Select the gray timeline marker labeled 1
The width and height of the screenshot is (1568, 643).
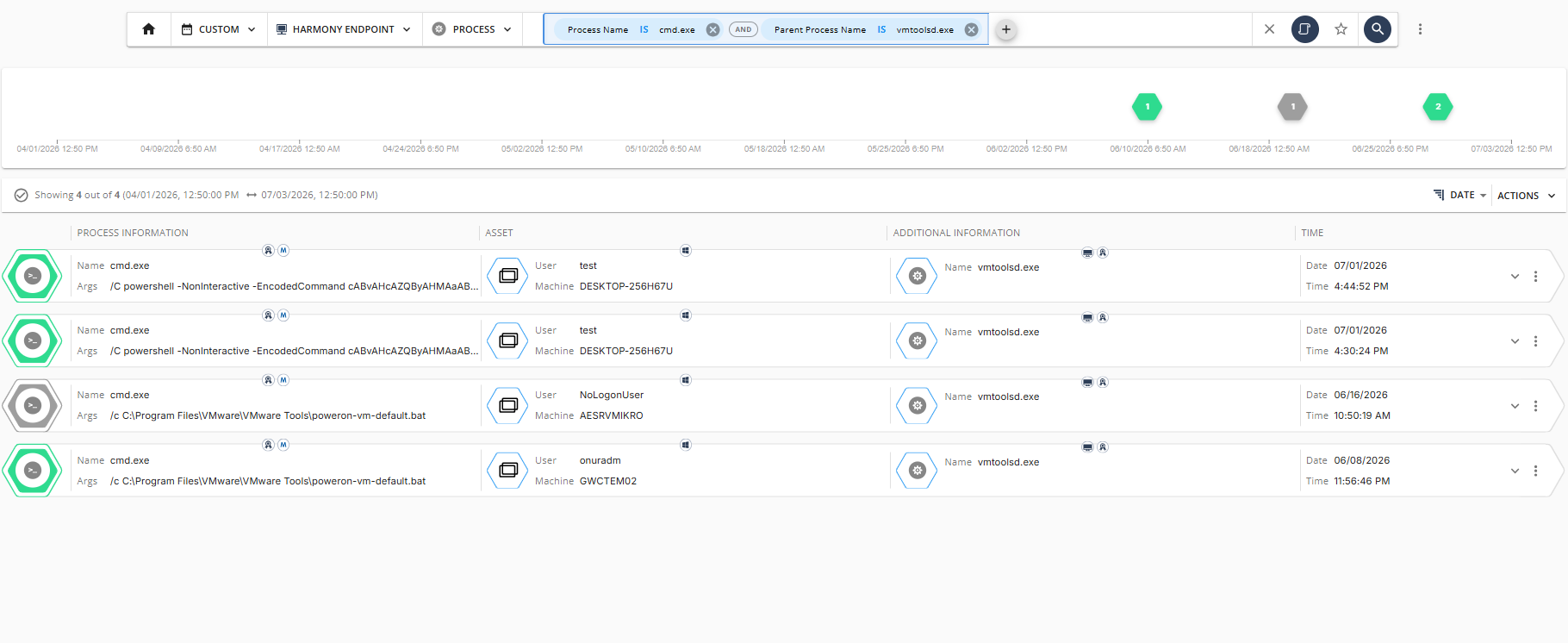tap(1292, 107)
